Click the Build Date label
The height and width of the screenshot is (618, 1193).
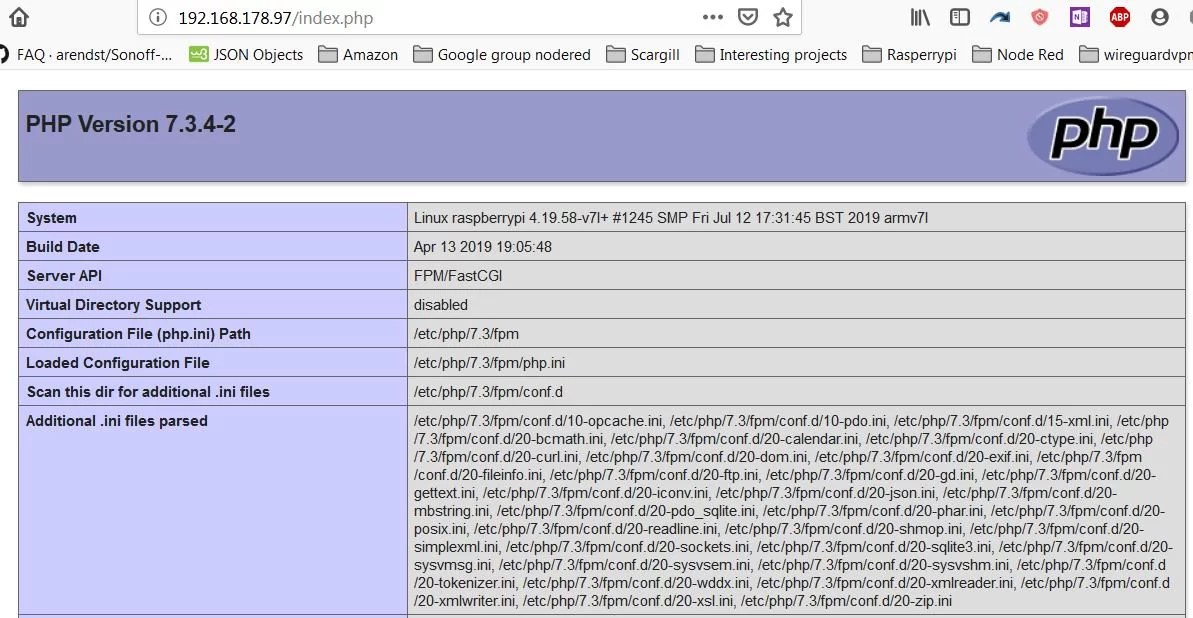click(x=63, y=247)
